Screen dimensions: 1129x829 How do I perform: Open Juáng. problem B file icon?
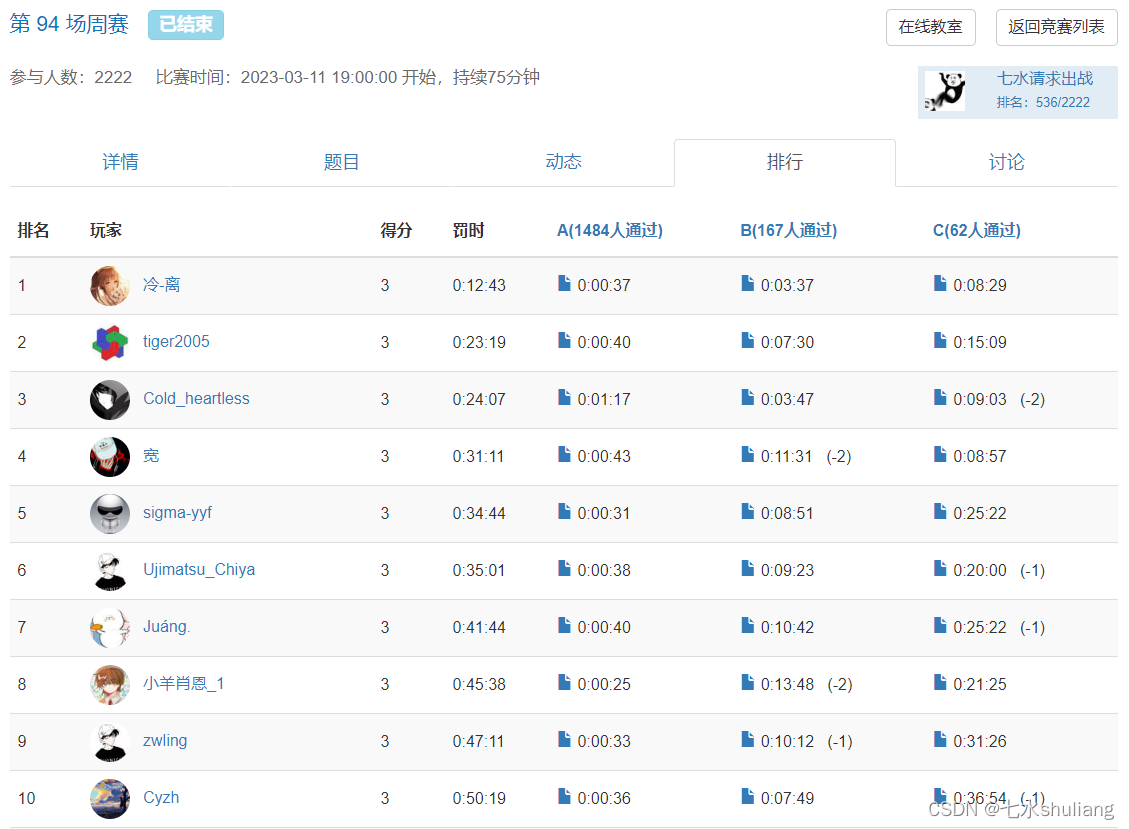747,625
